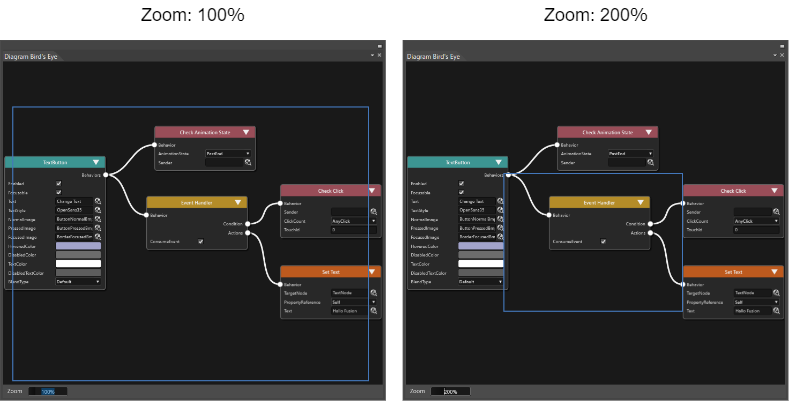Click the Set Text node header in right diagram
The height and width of the screenshot is (401, 789).
(x=733, y=272)
